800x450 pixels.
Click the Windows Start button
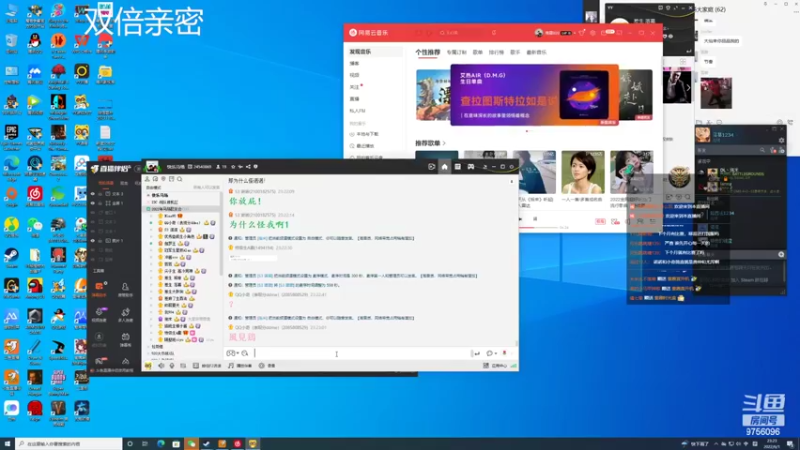tap(7, 444)
